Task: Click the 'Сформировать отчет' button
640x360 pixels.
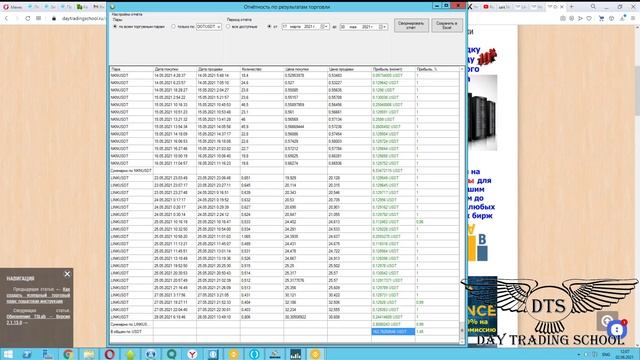Action: [x=411, y=25]
